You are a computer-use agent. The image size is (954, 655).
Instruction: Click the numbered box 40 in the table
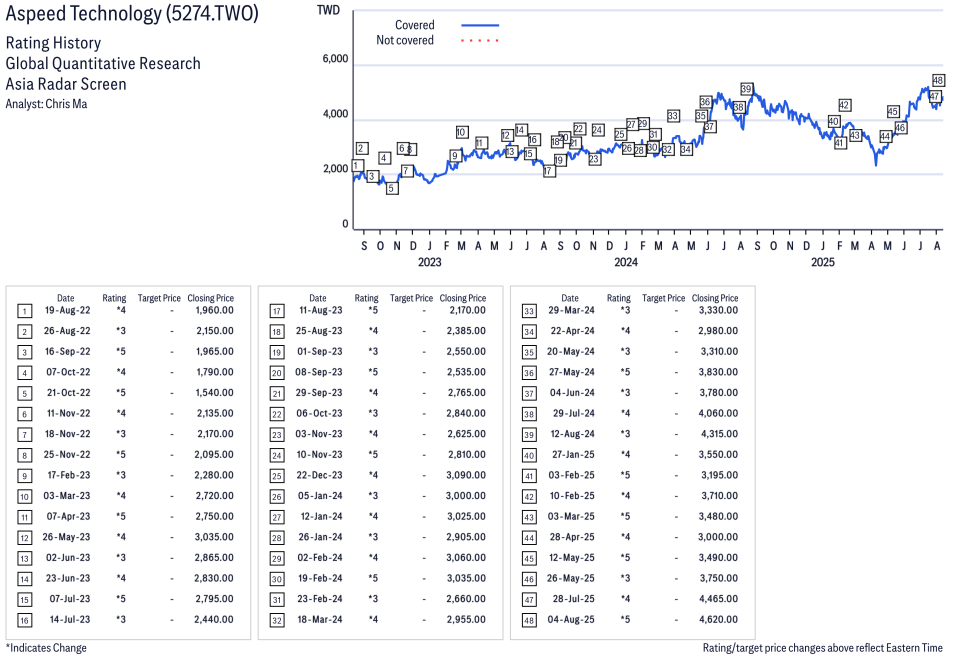(x=529, y=456)
